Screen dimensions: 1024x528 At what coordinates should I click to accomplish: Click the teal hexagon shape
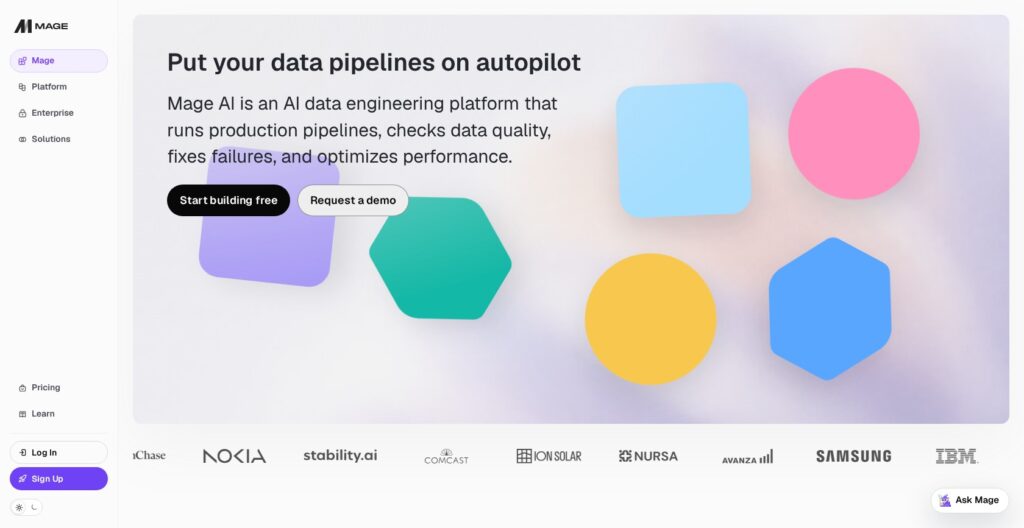[440, 258]
